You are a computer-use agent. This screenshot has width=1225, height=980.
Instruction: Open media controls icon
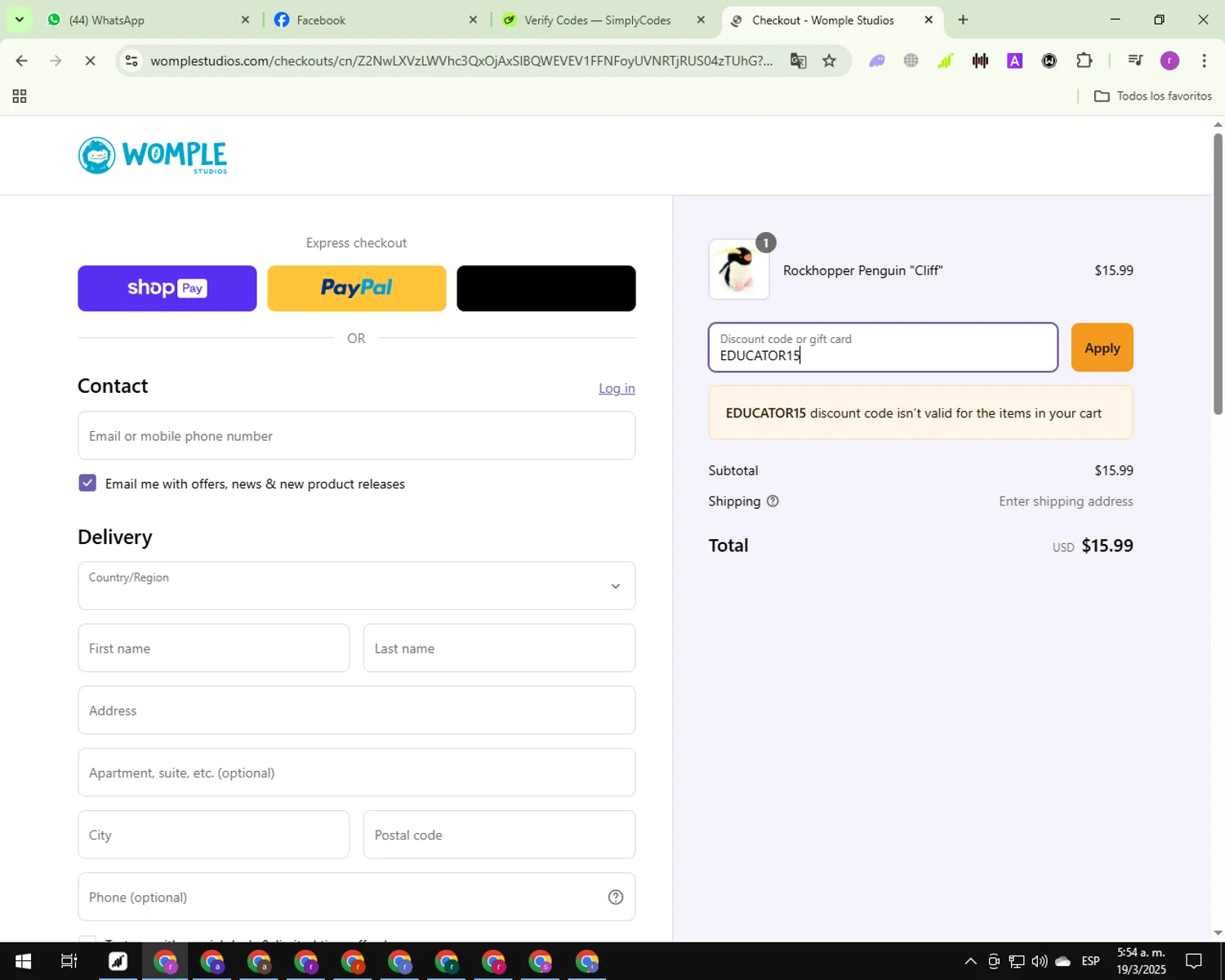point(1135,60)
